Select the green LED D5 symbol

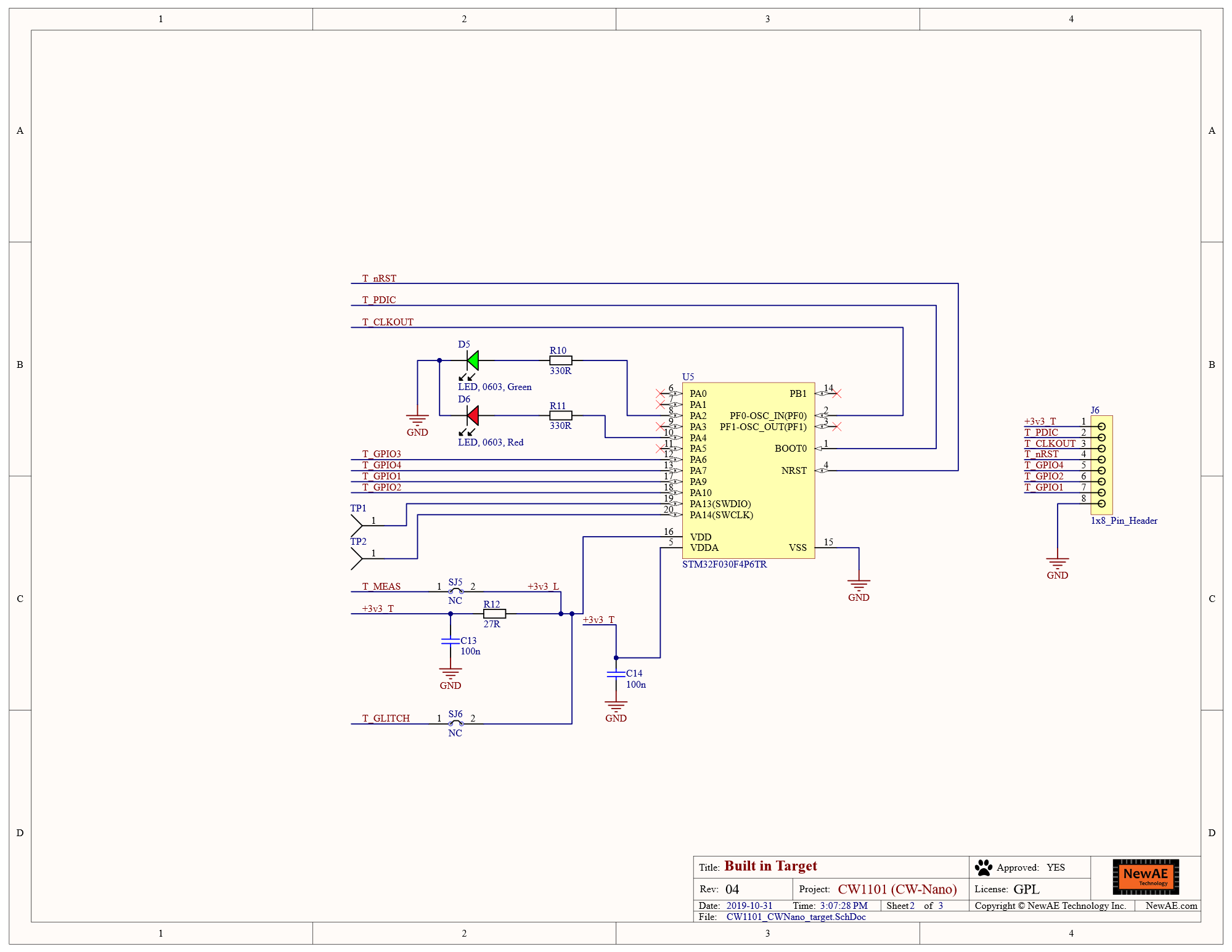point(473,361)
